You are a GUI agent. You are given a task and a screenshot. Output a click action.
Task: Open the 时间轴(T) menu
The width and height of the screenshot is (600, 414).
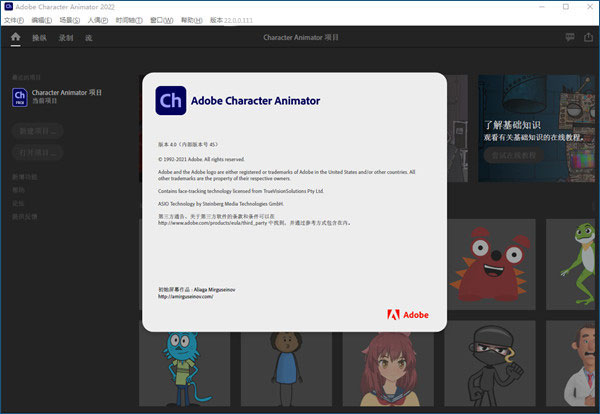coord(128,19)
